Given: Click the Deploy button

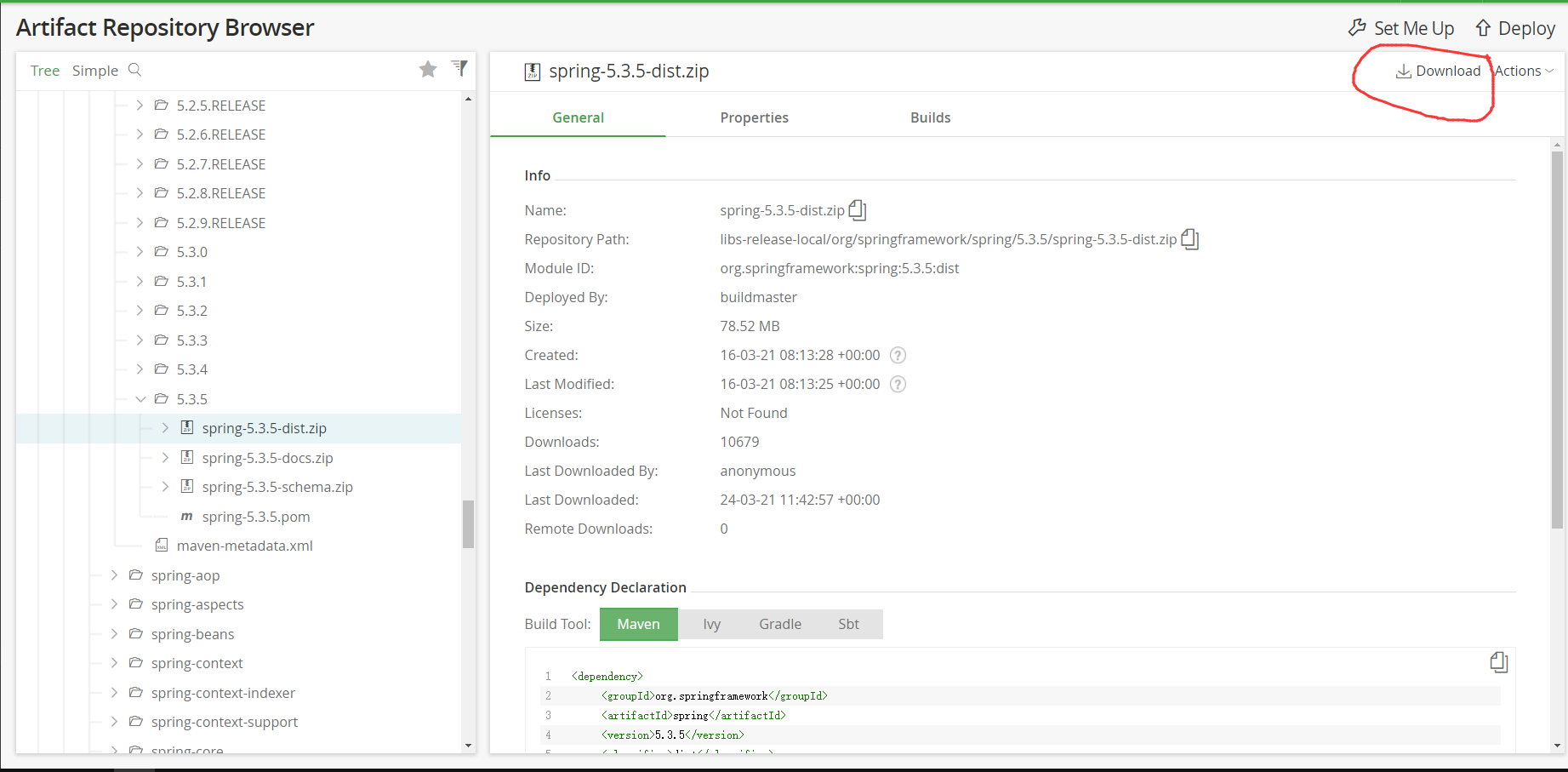Looking at the screenshot, I should [x=1515, y=28].
